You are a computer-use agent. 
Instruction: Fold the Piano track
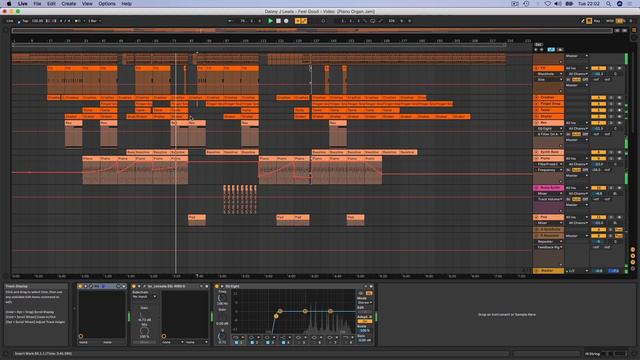coord(536,158)
